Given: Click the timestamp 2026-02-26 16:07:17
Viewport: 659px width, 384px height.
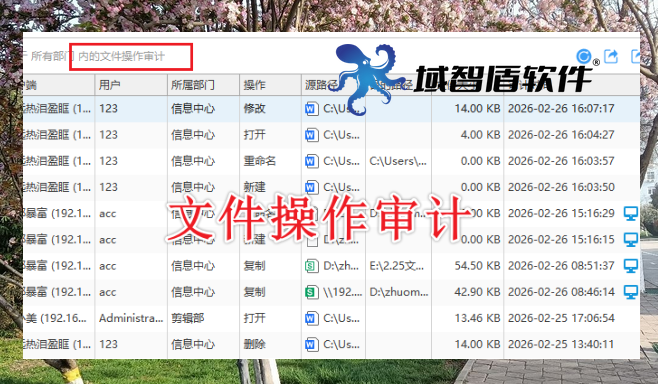Looking at the screenshot, I should click(561, 108).
